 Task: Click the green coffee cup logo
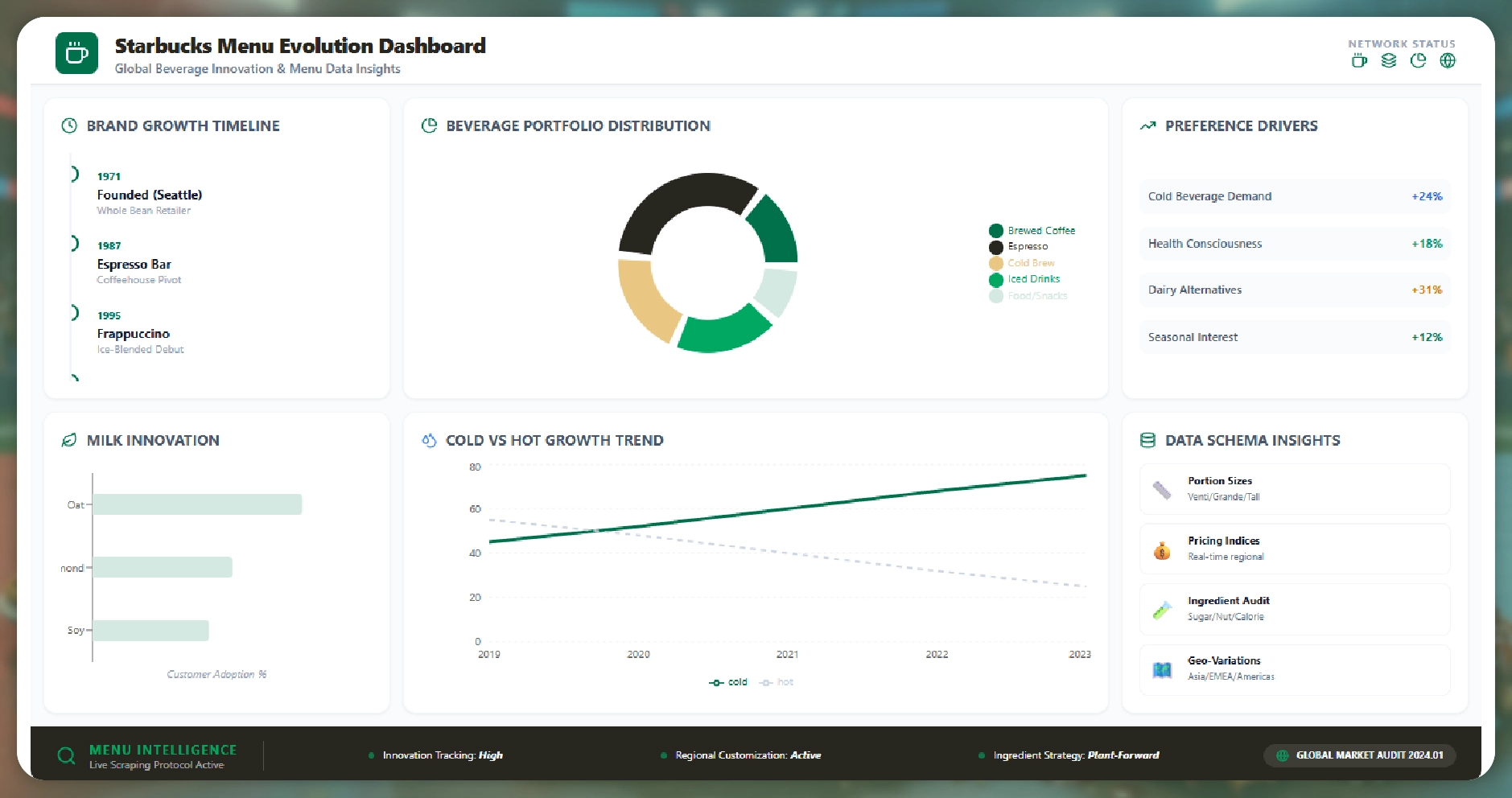pyautogui.click(x=76, y=53)
